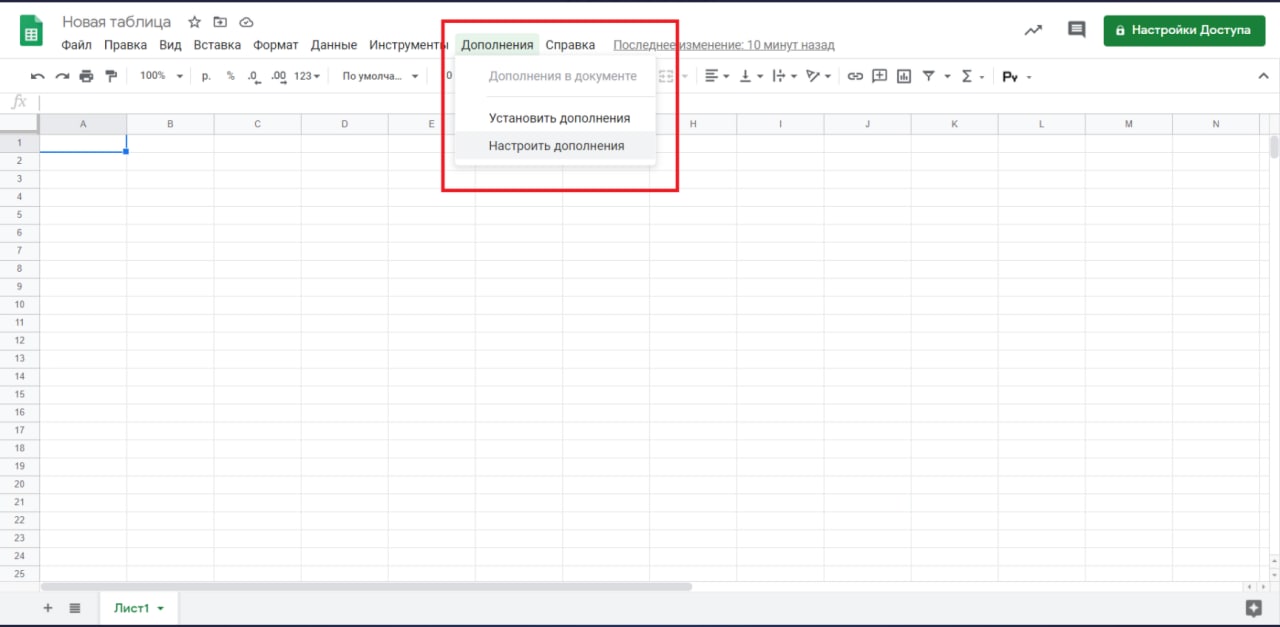Viewport: 1280px width, 627px height.
Task: Open last change link Последнее изменение
Action: pos(723,45)
